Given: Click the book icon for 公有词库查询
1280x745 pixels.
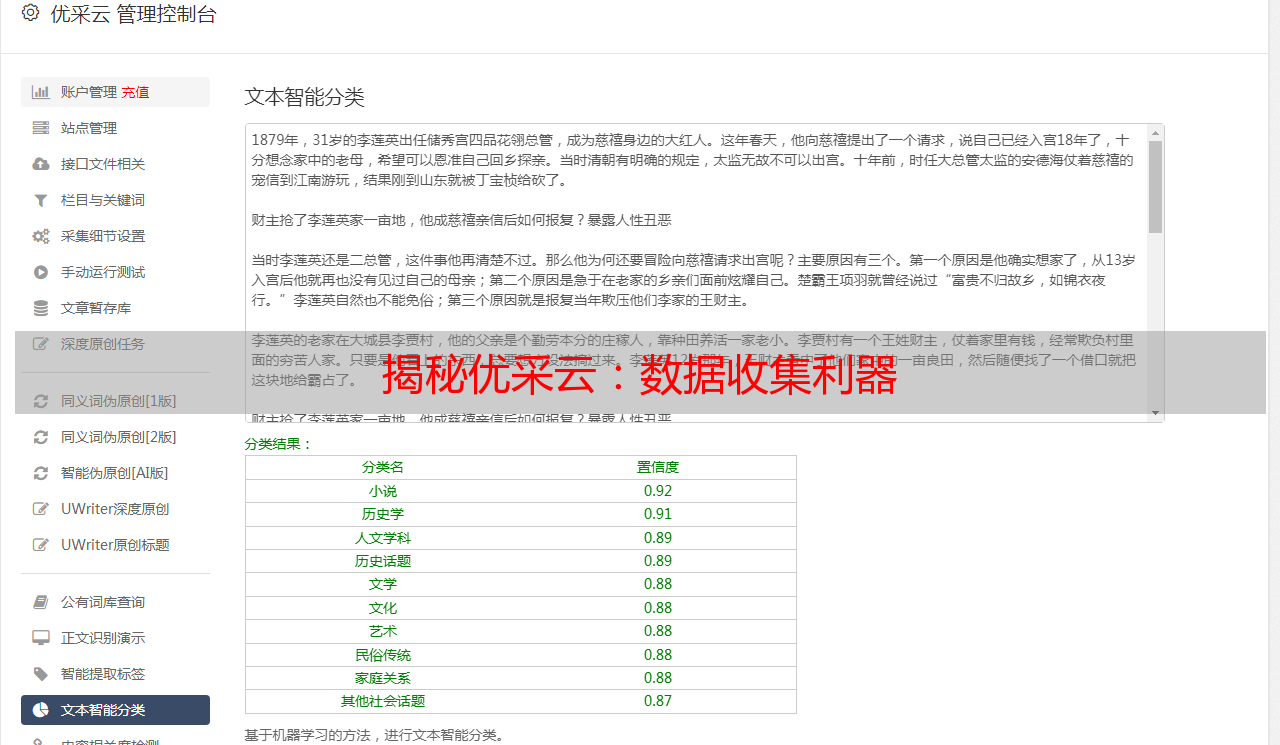Looking at the screenshot, I should click(41, 602).
